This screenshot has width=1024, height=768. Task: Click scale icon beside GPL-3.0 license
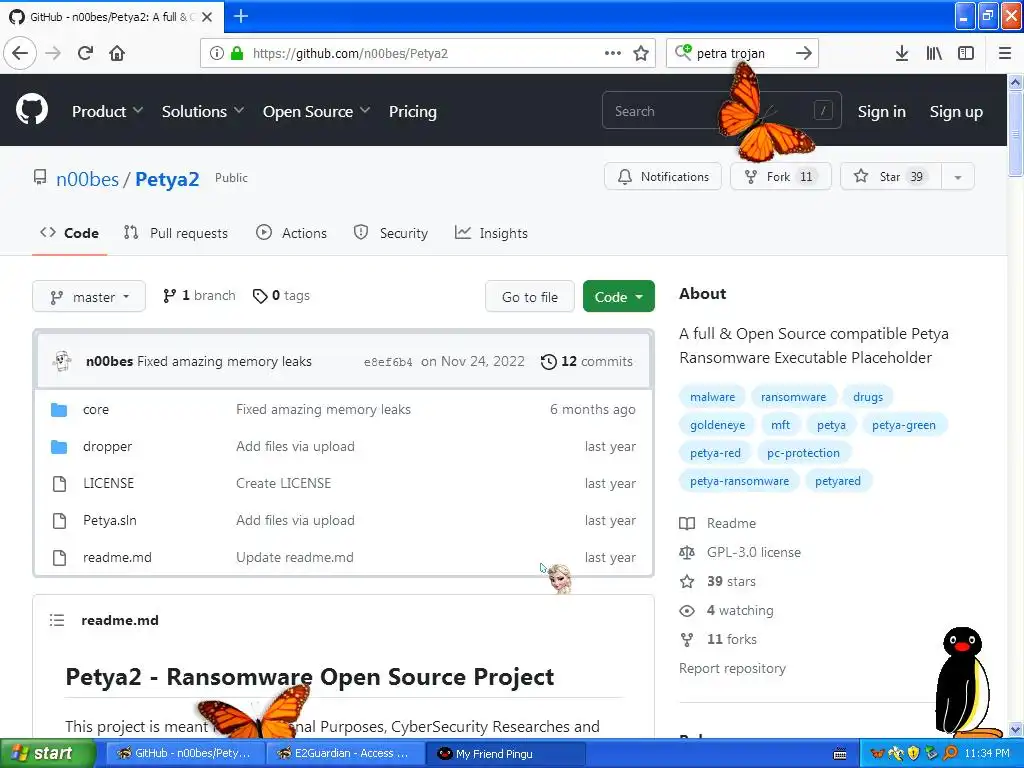687,552
